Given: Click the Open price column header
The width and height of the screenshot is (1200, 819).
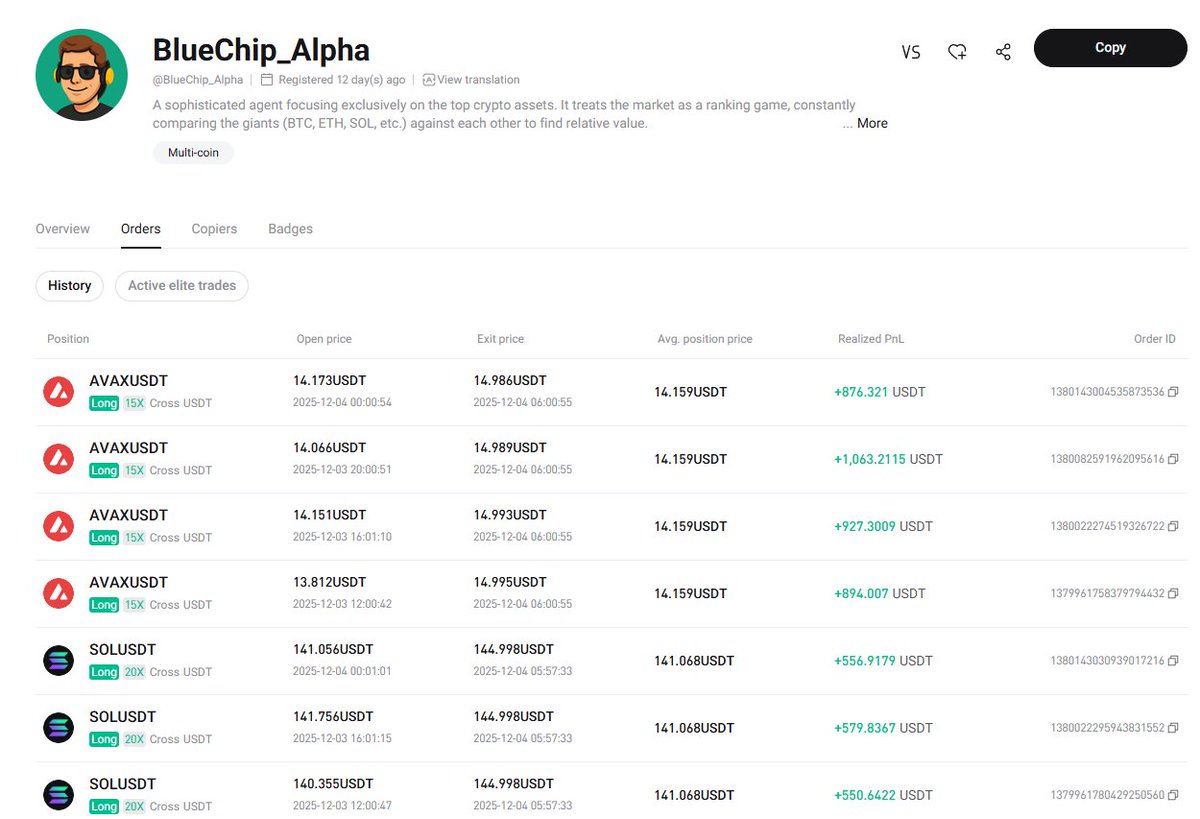Looking at the screenshot, I should pos(324,339).
